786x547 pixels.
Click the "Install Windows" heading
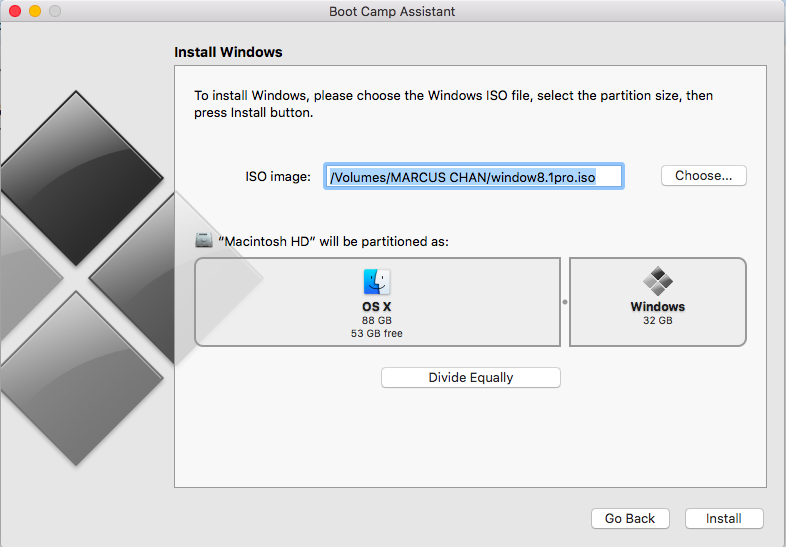click(228, 52)
